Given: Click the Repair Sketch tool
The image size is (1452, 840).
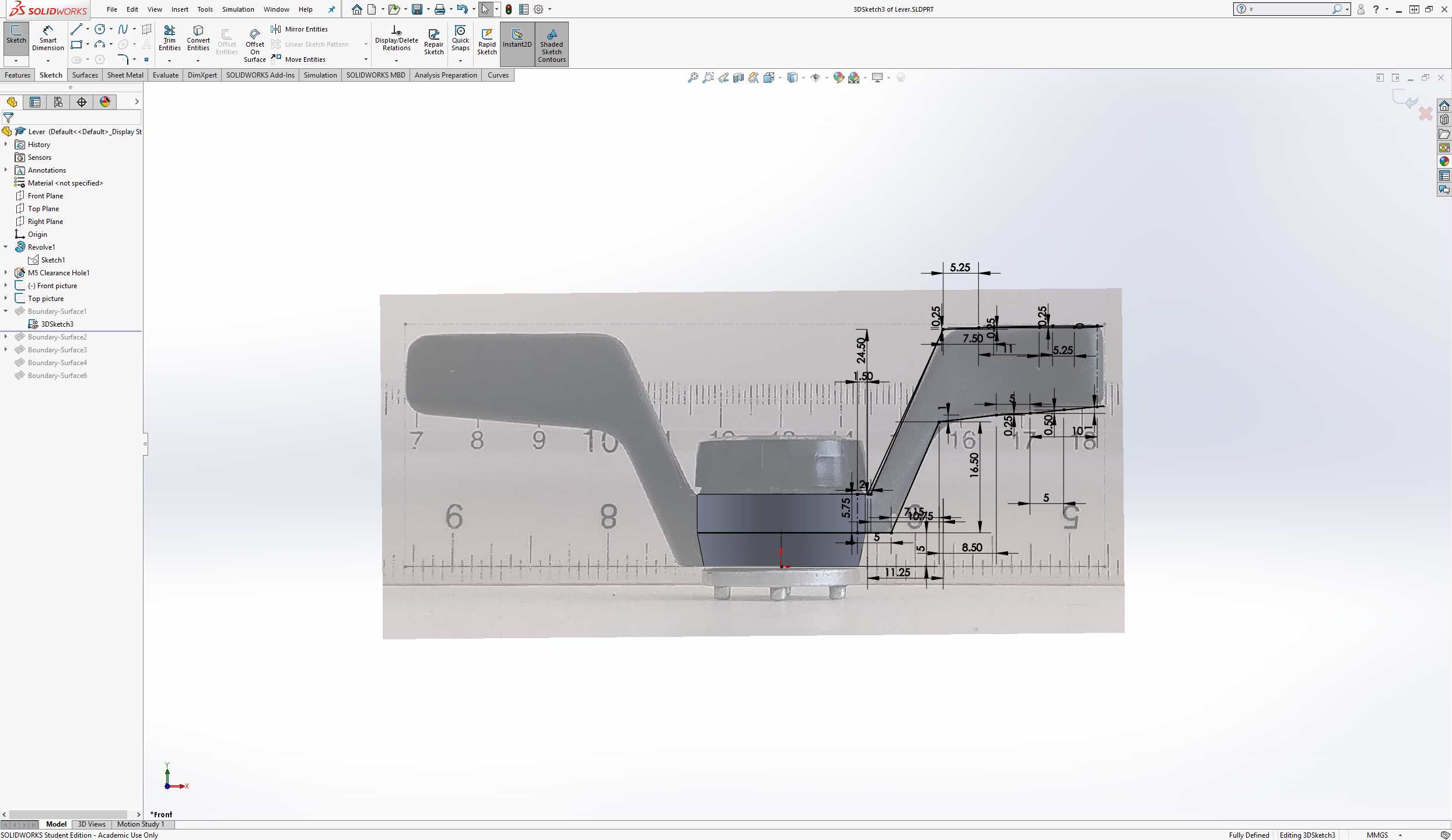Looking at the screenshot, I should 433,41.
